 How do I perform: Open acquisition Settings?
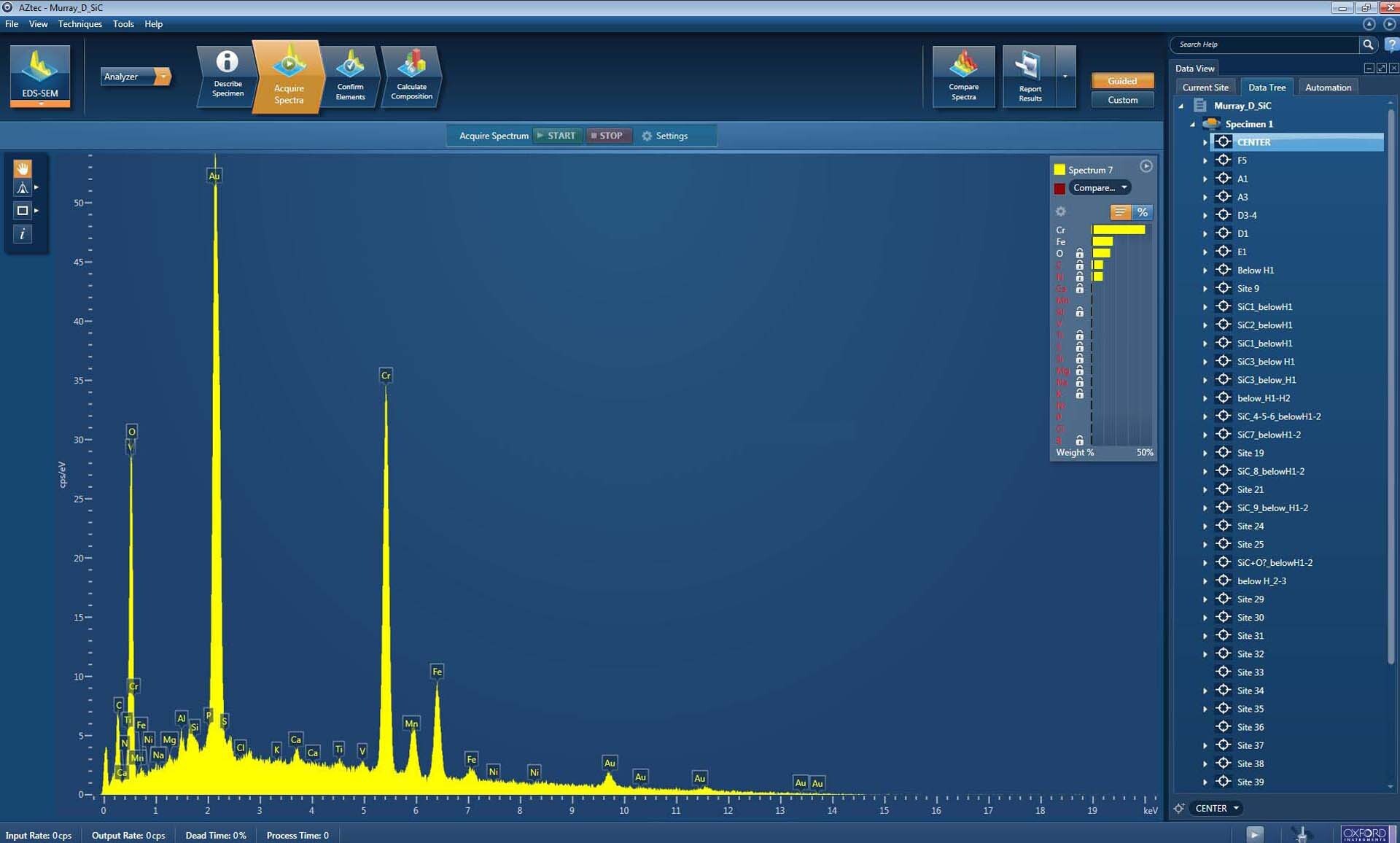coord(665,136)
